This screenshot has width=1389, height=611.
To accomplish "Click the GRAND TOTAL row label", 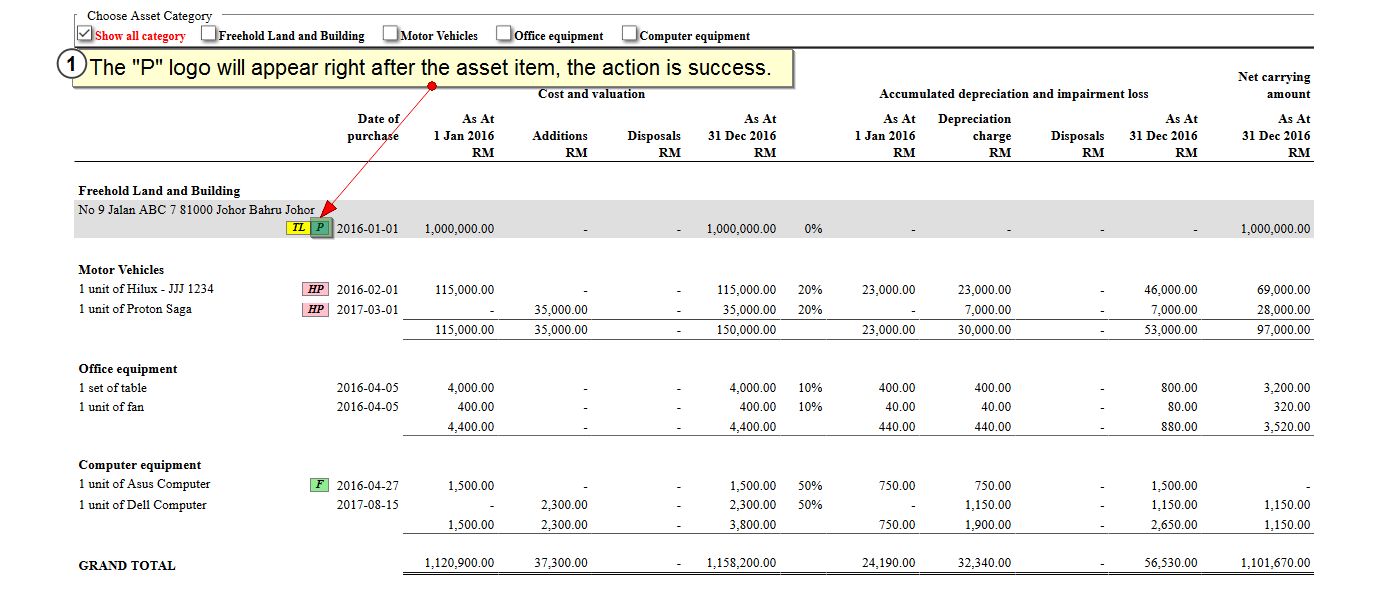I will click(127, 565).
